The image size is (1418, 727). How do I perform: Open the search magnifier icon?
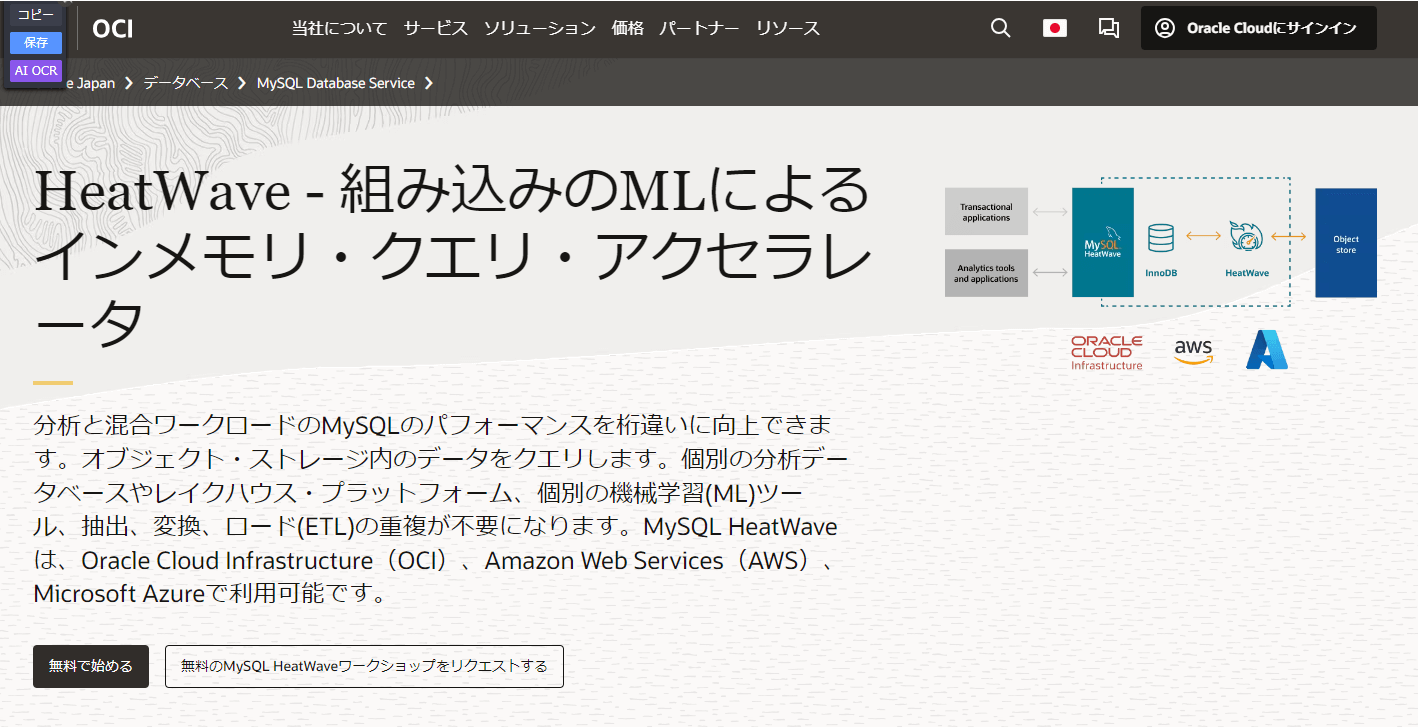(x=1000, y=28)
